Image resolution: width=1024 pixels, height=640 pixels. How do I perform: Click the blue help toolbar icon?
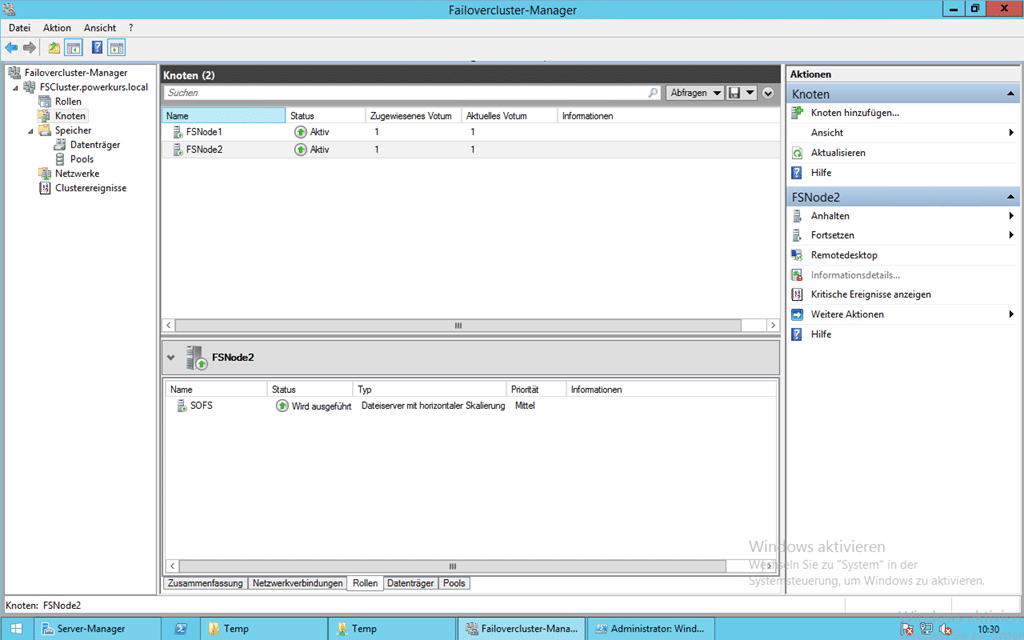tap(97, 48)
